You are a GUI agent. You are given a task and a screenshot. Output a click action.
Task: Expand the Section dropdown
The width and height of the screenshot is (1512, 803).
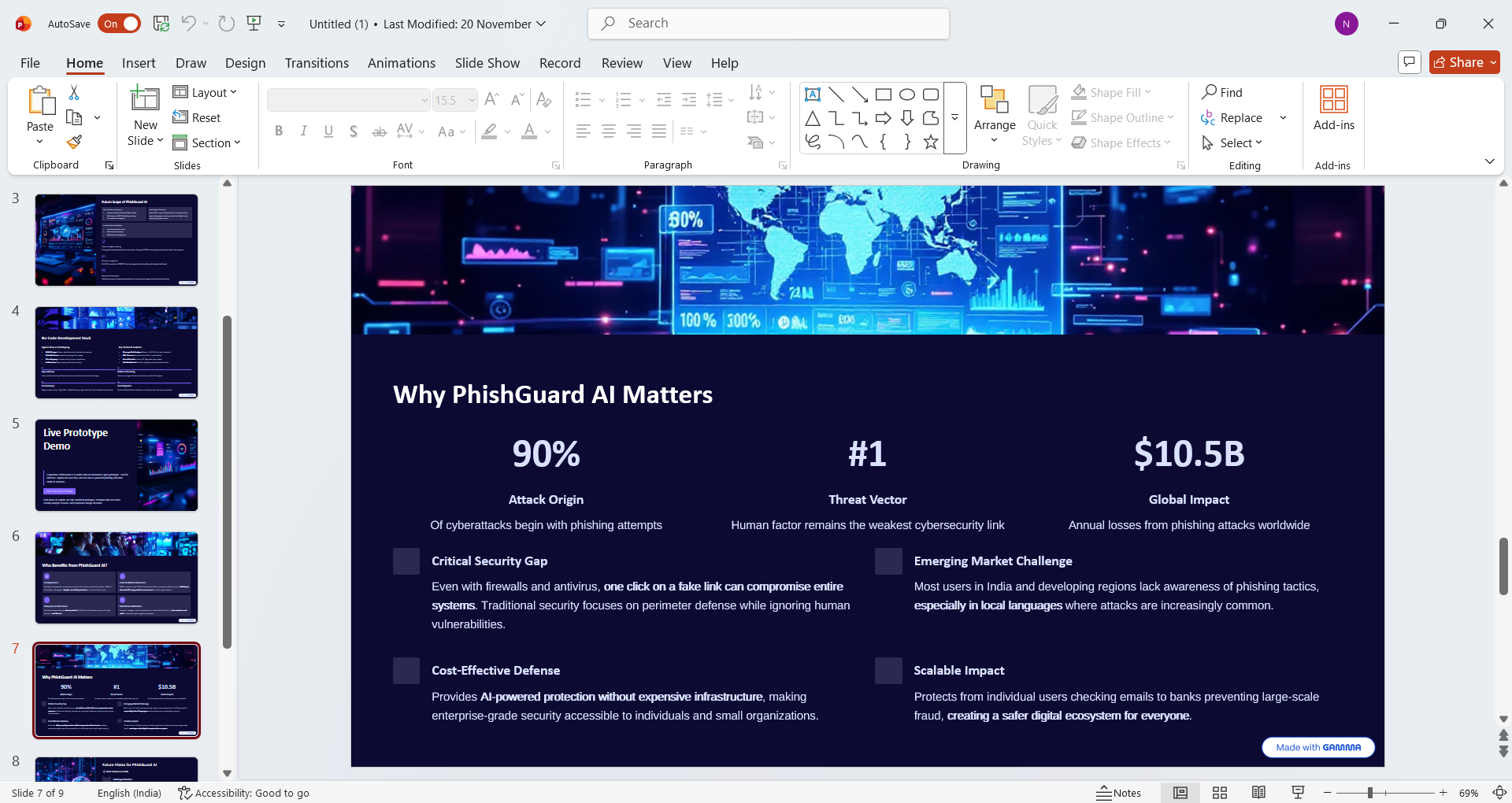click(206, 143)
